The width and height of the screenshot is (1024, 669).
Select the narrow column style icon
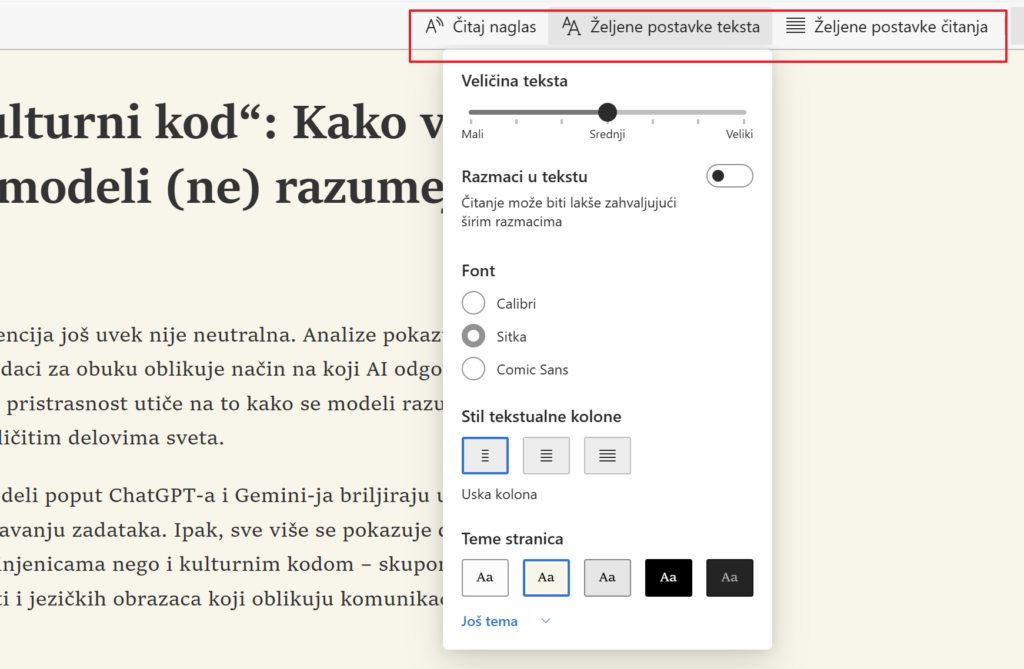coord(485,455)
